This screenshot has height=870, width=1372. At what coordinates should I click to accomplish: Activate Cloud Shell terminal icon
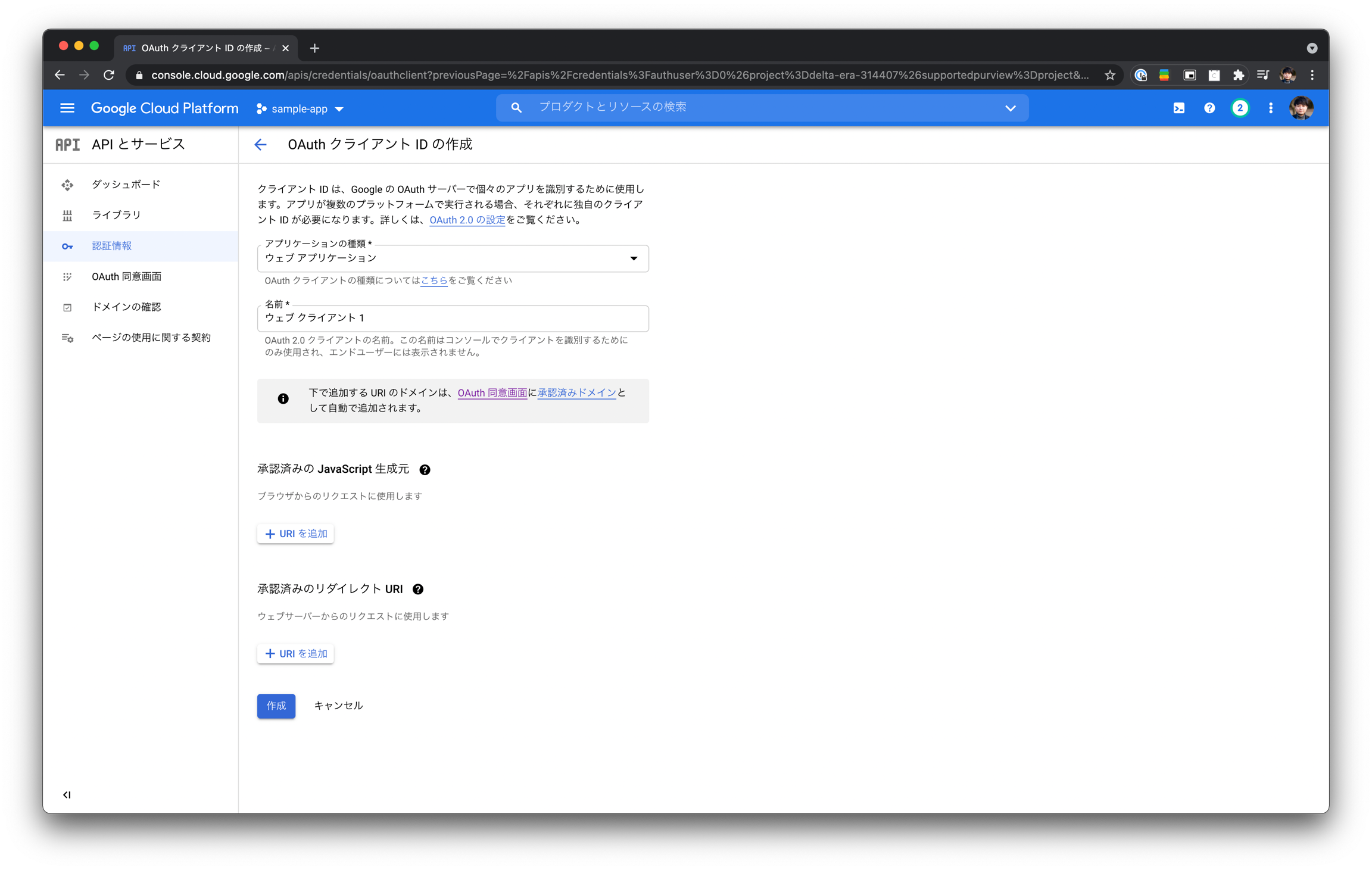[1178, 108]
